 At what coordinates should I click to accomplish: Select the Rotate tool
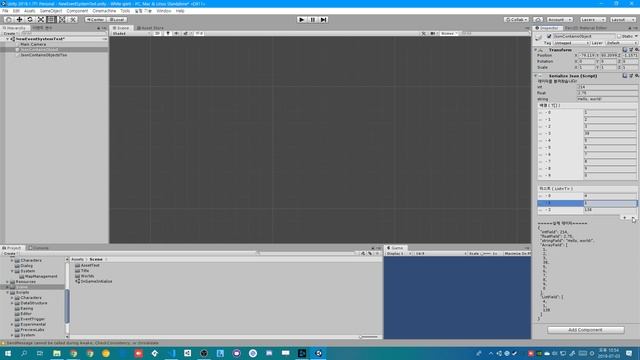30,20
